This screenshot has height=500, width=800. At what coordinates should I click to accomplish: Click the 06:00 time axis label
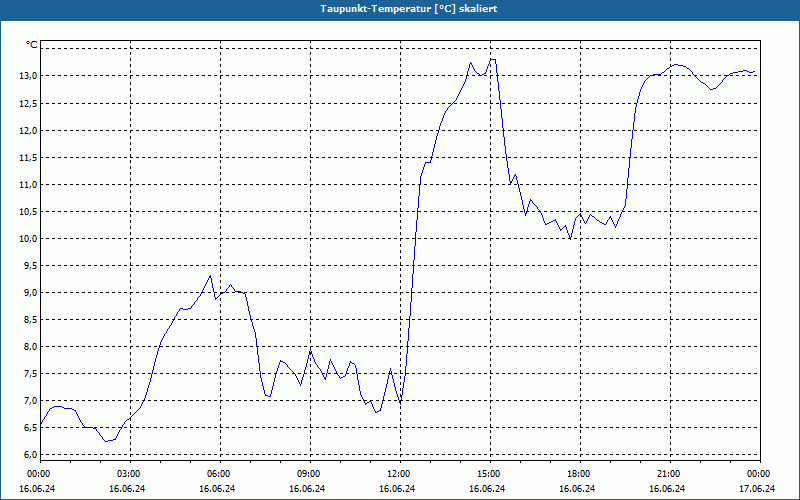click(220, 474)
